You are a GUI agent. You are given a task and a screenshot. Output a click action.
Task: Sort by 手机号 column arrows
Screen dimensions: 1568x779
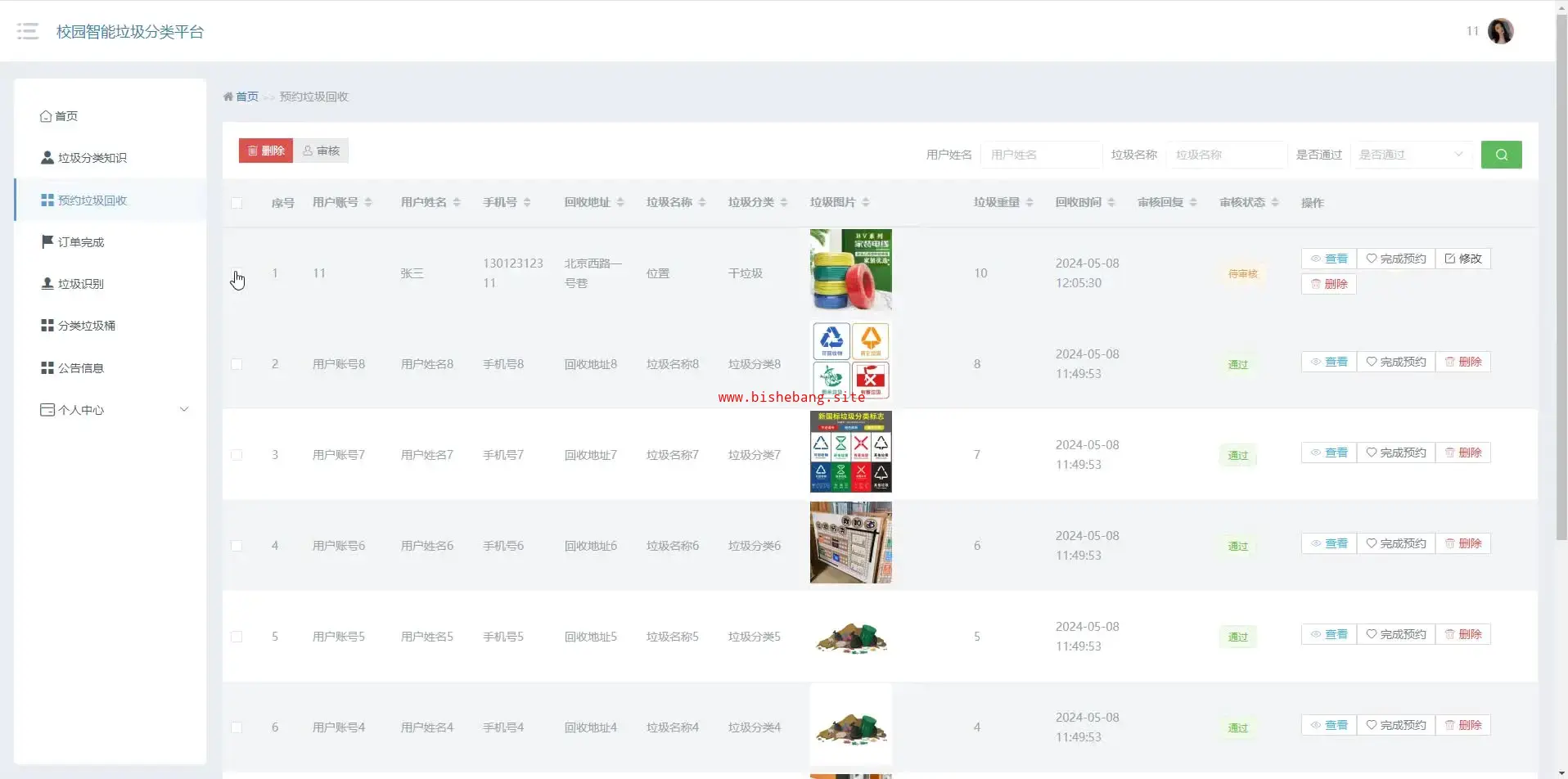tap(527, 202)
